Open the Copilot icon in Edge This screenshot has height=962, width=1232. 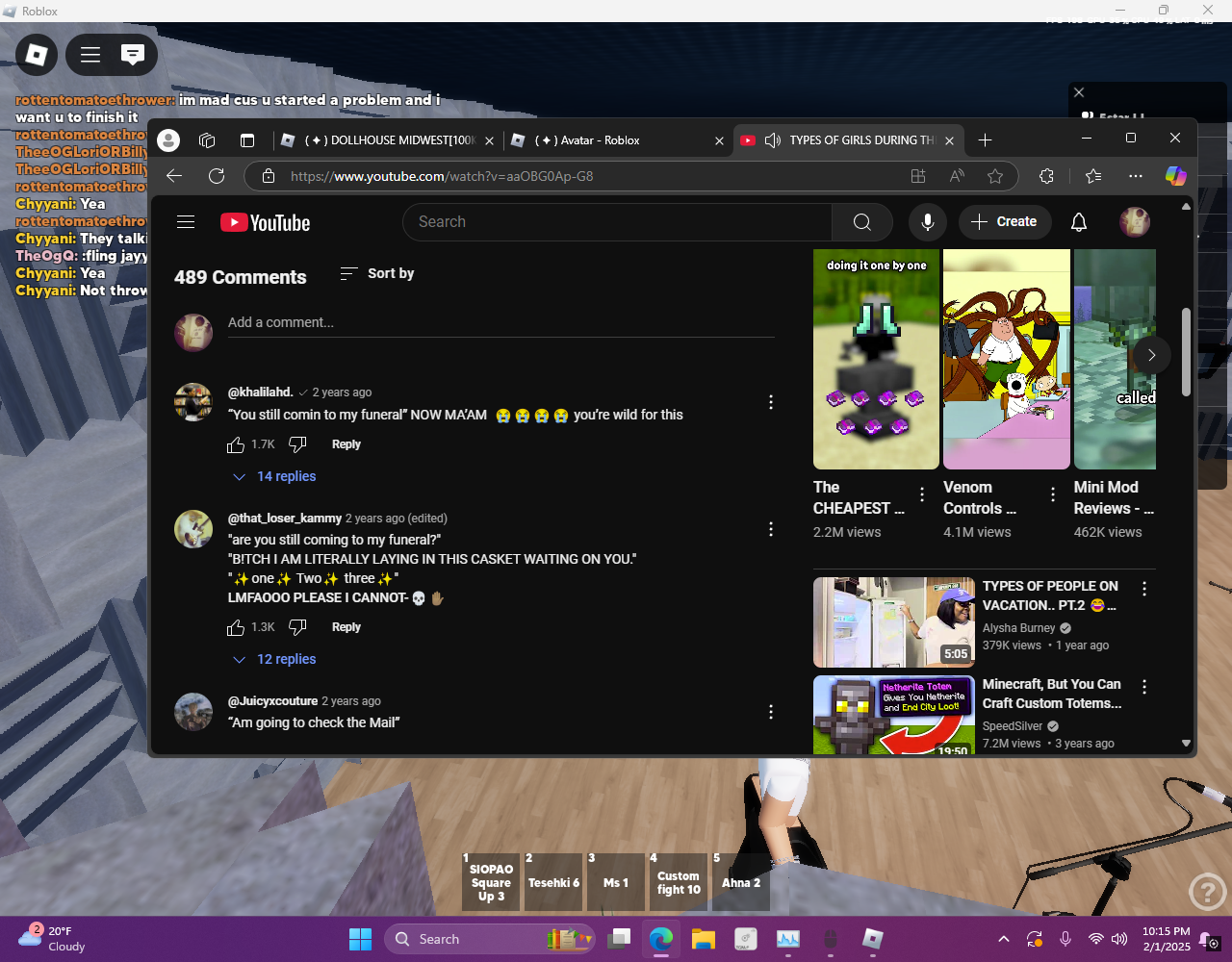1175,176
